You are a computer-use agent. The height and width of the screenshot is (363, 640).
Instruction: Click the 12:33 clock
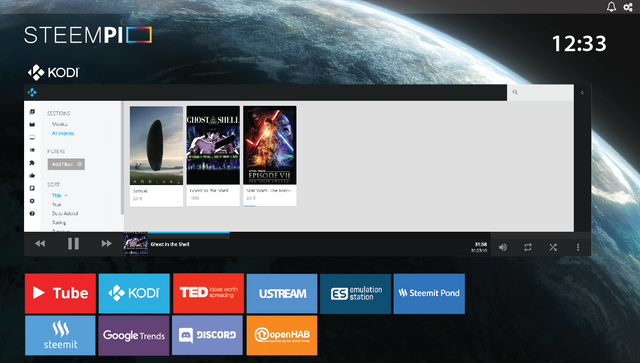point(579,43)
